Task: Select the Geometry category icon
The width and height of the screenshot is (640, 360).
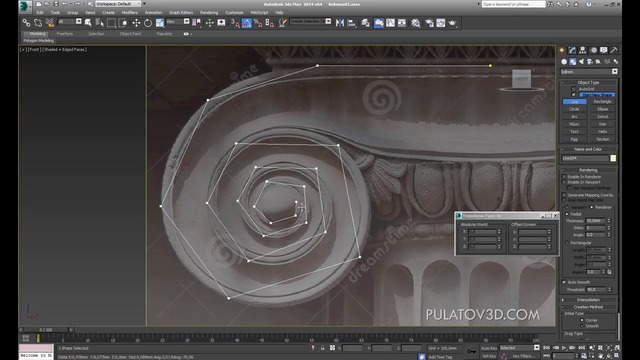Action: pos(564,62)
